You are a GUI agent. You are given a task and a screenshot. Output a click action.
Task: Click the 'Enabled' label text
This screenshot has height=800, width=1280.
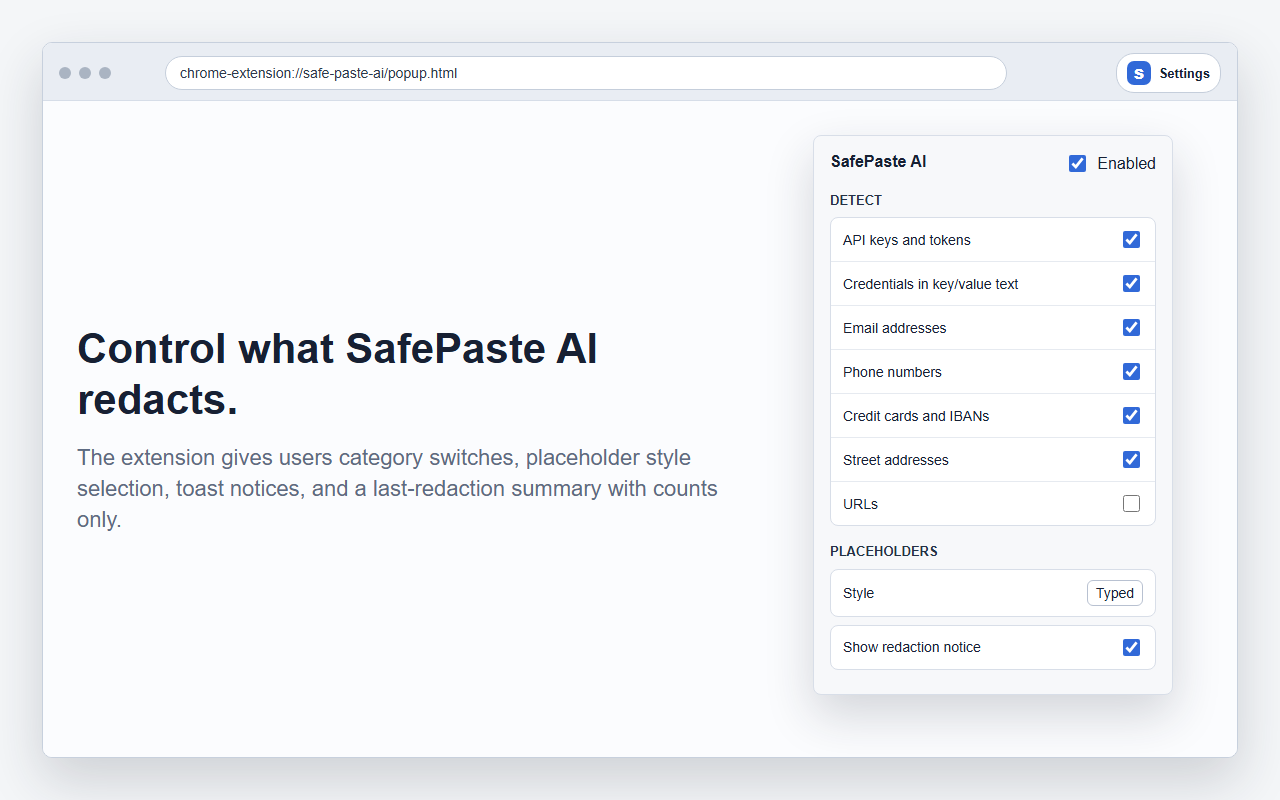(x=1126, y=163)
